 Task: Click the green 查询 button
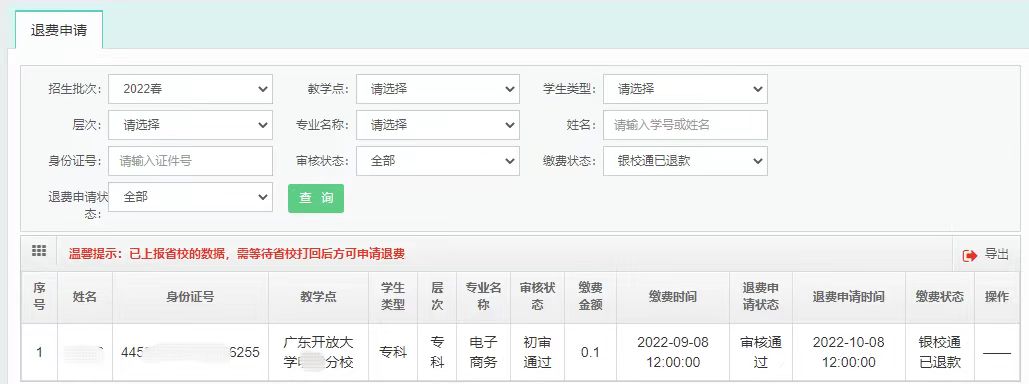click(x=316, y=198)
